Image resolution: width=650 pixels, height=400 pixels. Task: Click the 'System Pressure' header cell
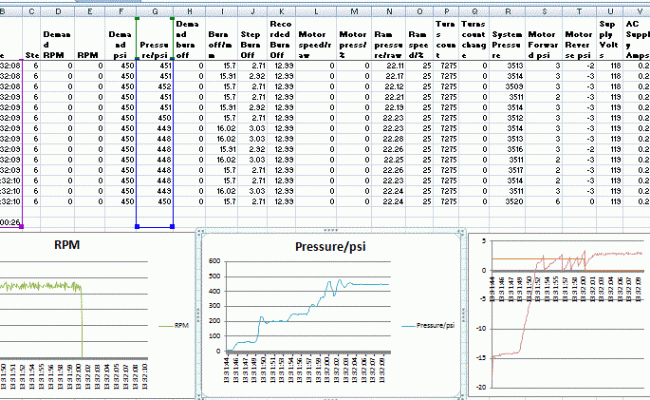pyautogui.click(x=507, y=38)
